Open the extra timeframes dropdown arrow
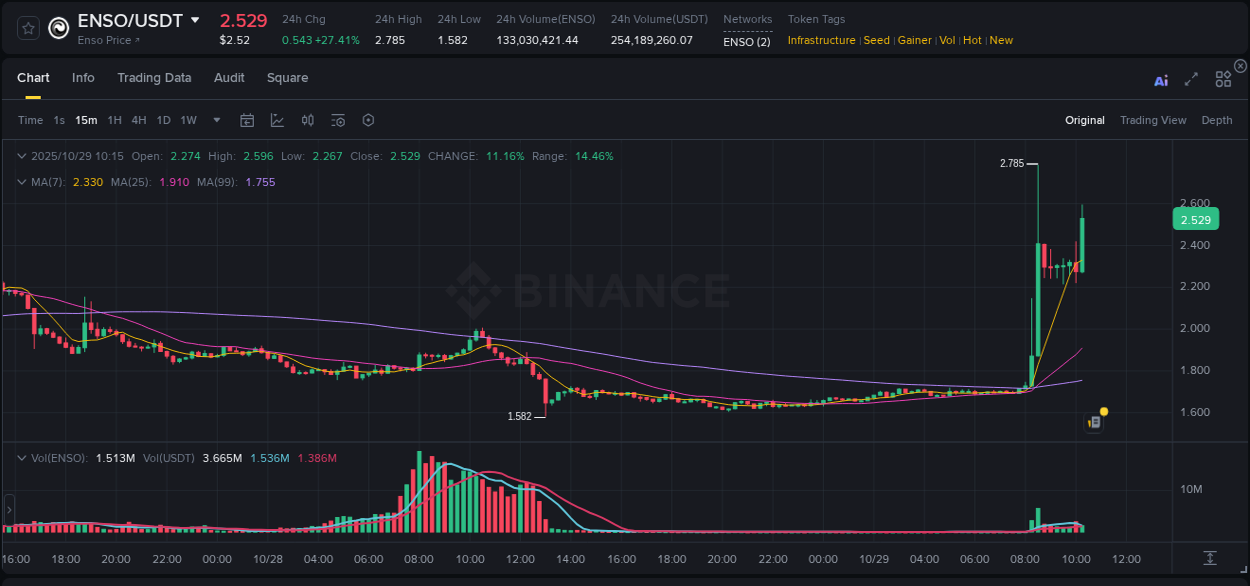Screen dimensions: 1250x586 (215, 120)
